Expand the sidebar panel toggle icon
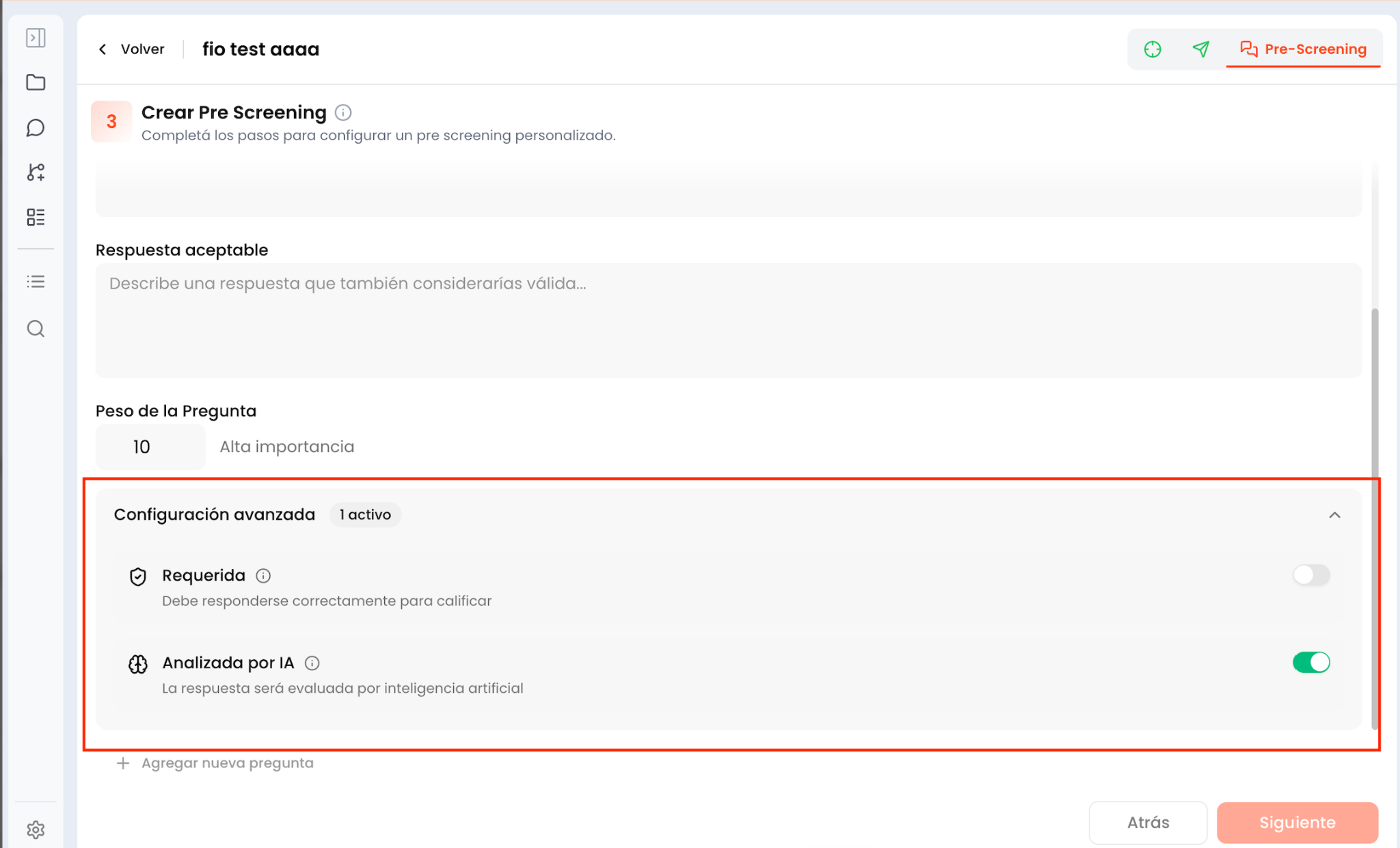 36,38
